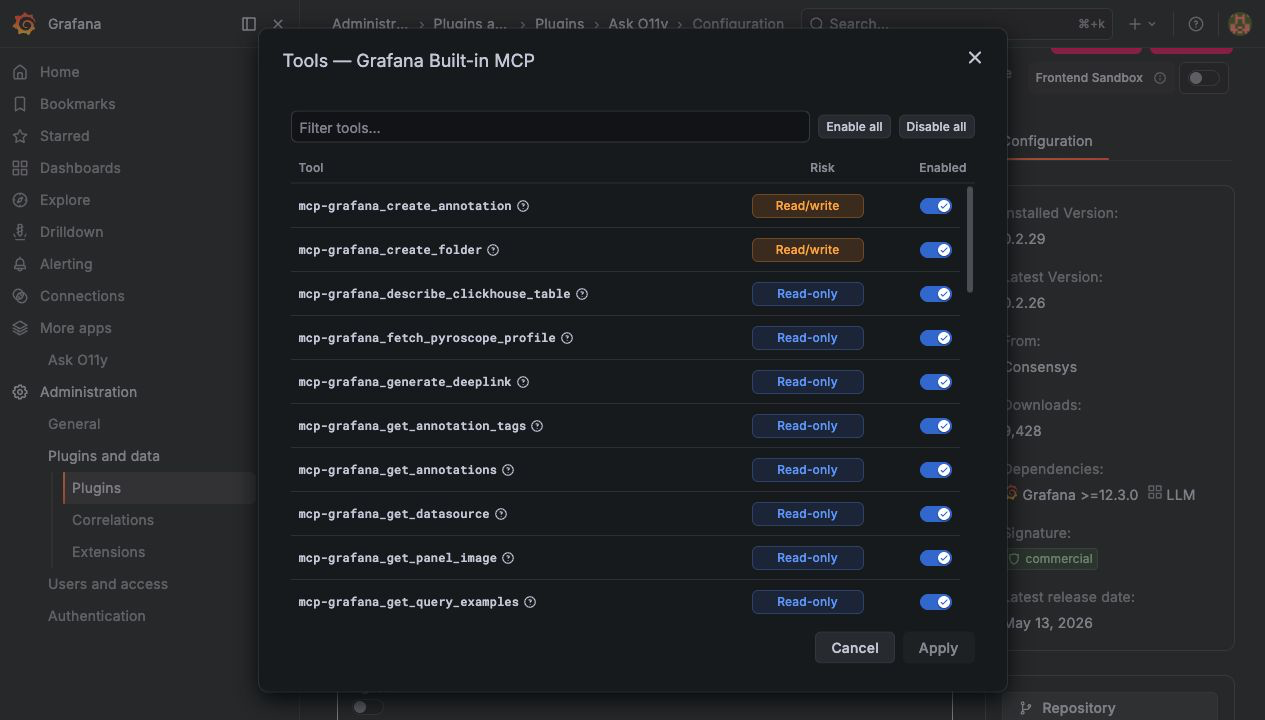Dock the sidebar menu via panel icon
Image resolution: width=1265 pixels, height=720 pixels.
coord(249,24)
